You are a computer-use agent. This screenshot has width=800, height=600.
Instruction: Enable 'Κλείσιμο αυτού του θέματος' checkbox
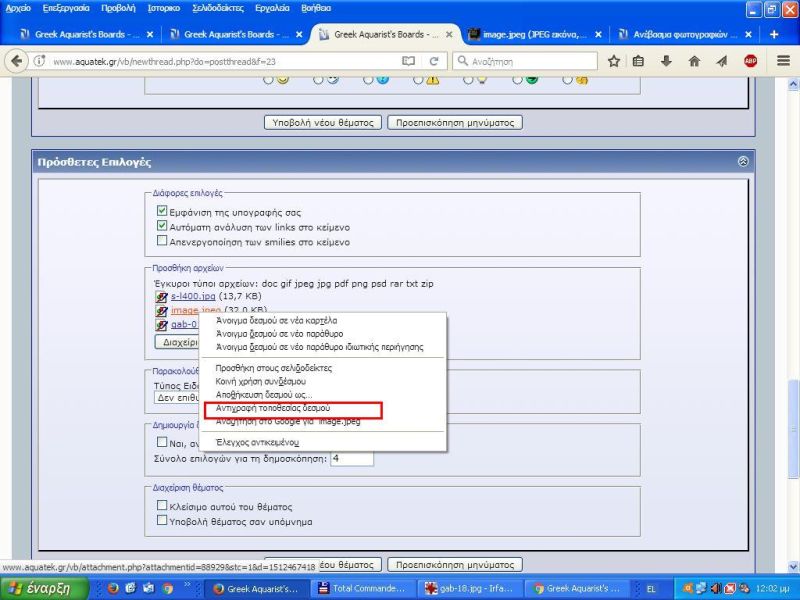162,506
